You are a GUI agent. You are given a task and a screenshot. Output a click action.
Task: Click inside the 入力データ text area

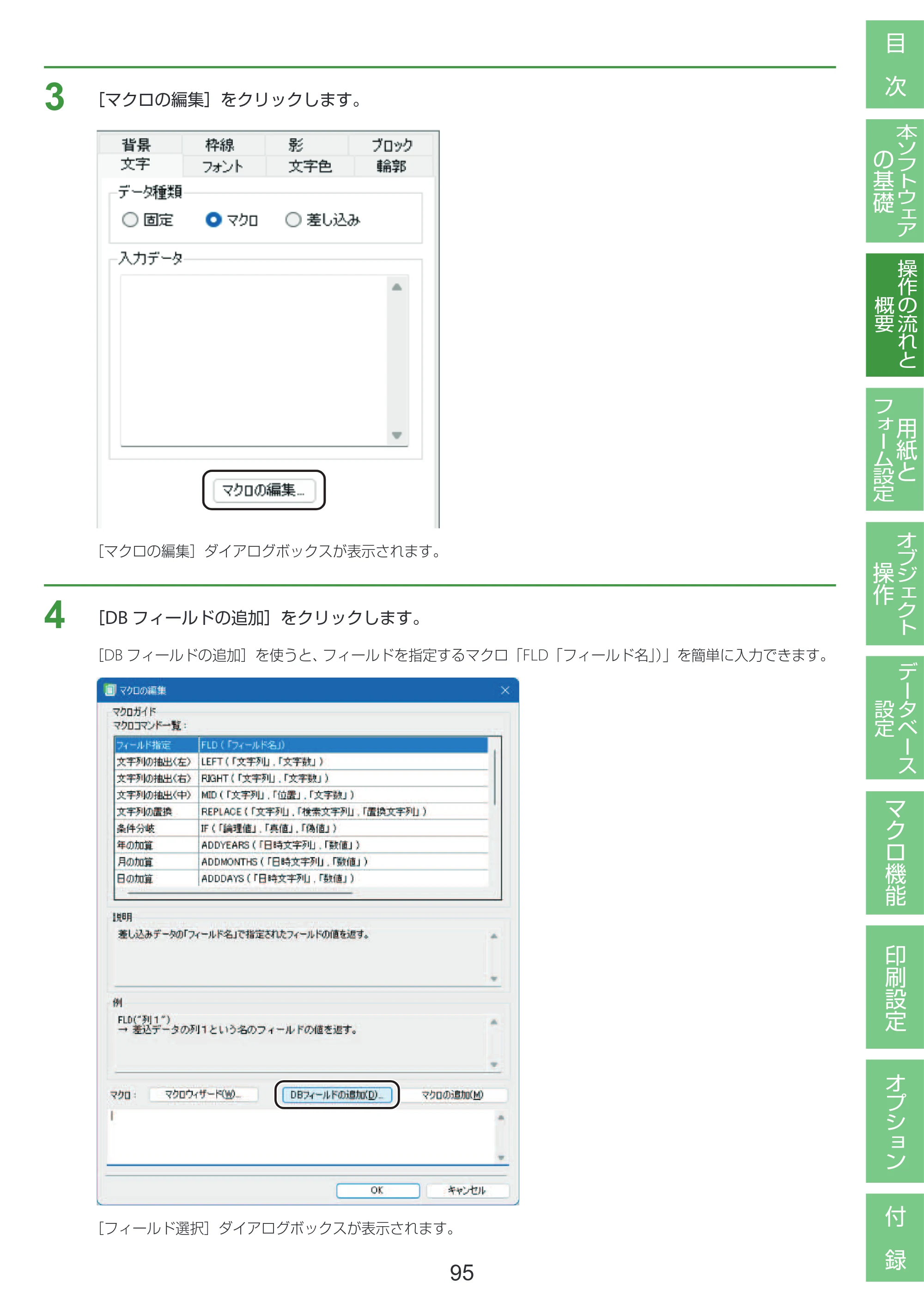click(x=254, y=360)
